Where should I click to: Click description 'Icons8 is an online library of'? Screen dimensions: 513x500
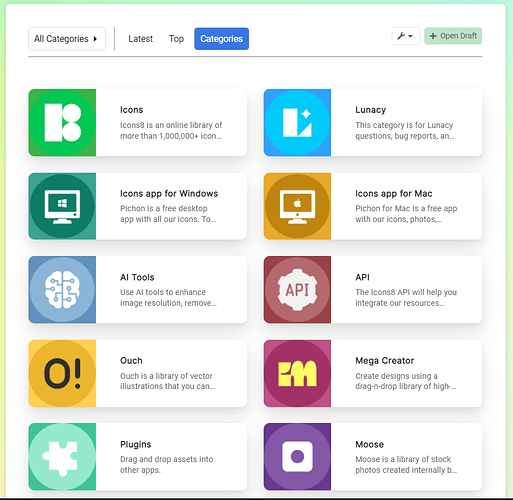(x=171, y=125)
